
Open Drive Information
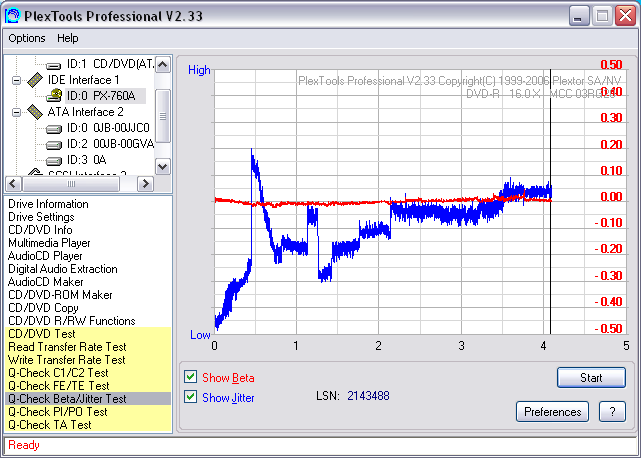[48, 204]
